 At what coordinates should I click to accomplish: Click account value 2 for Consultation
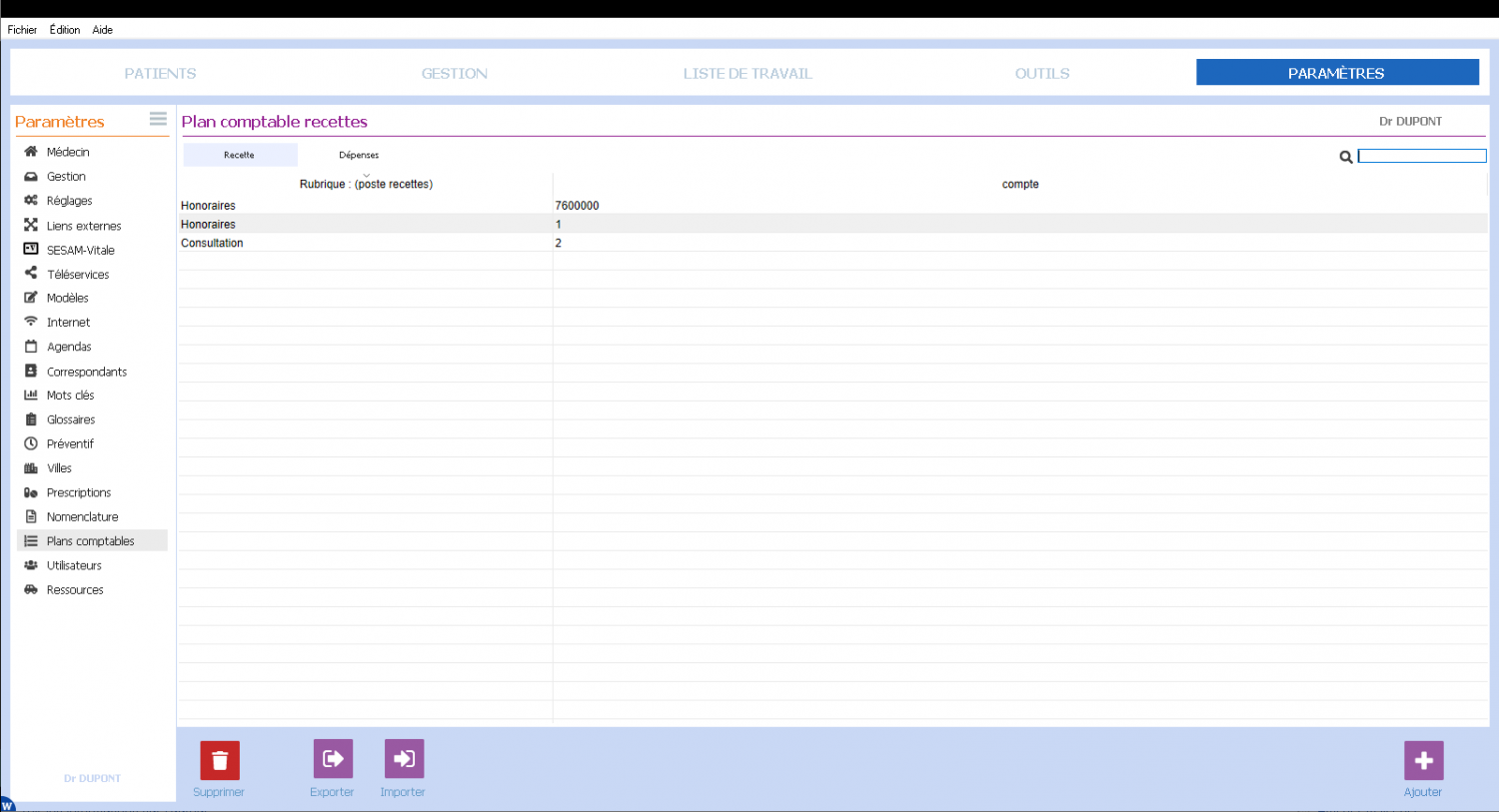click(559, 243)
